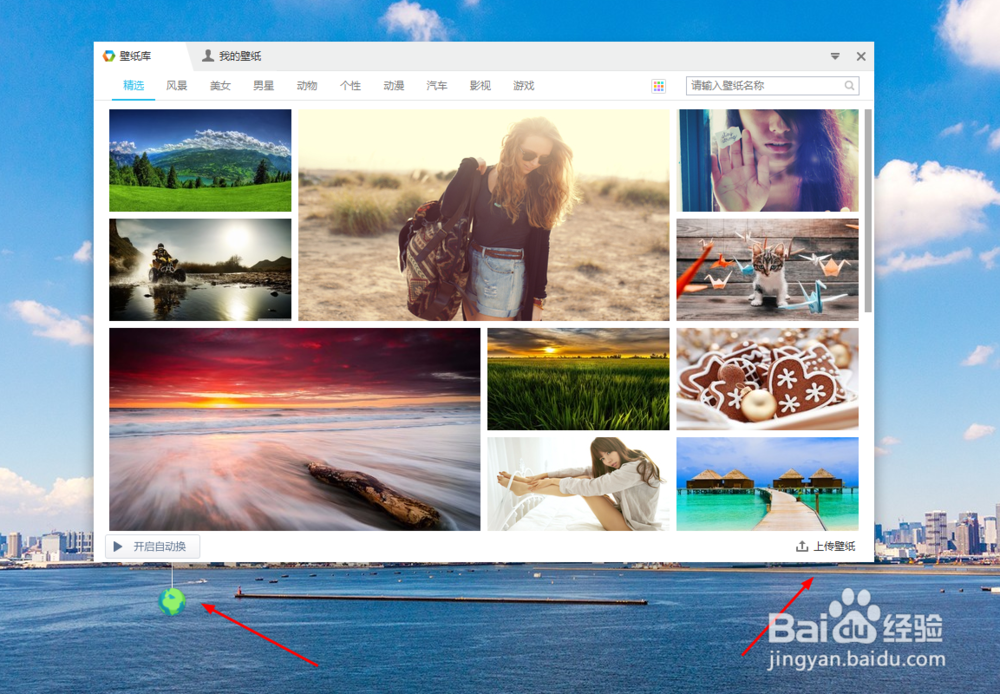1000x694 pixels.
Task: Choose the ATV rider river wallpaper
Action: pos(200,270)
